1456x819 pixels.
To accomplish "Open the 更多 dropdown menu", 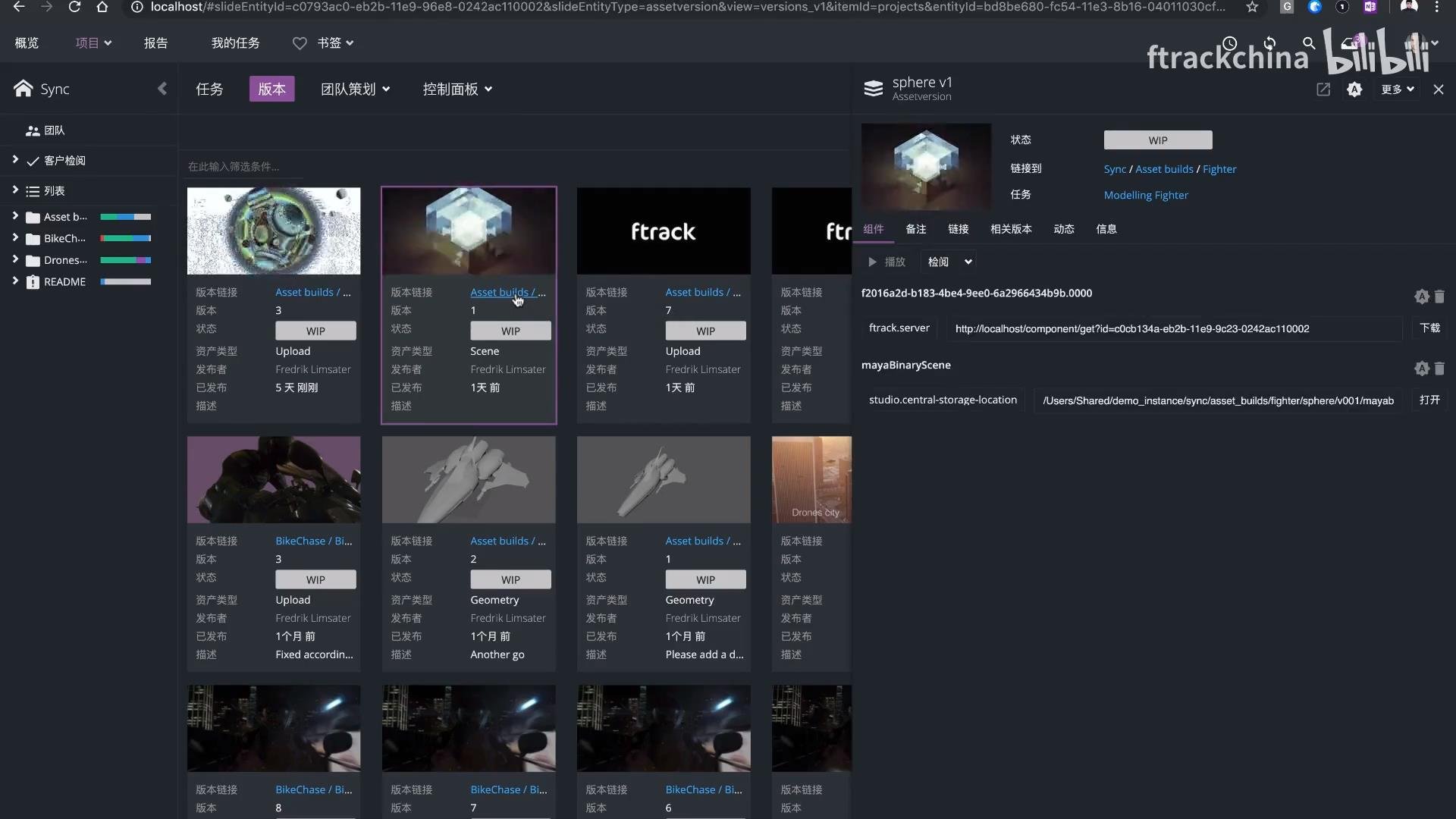I will pos(1398,89).
